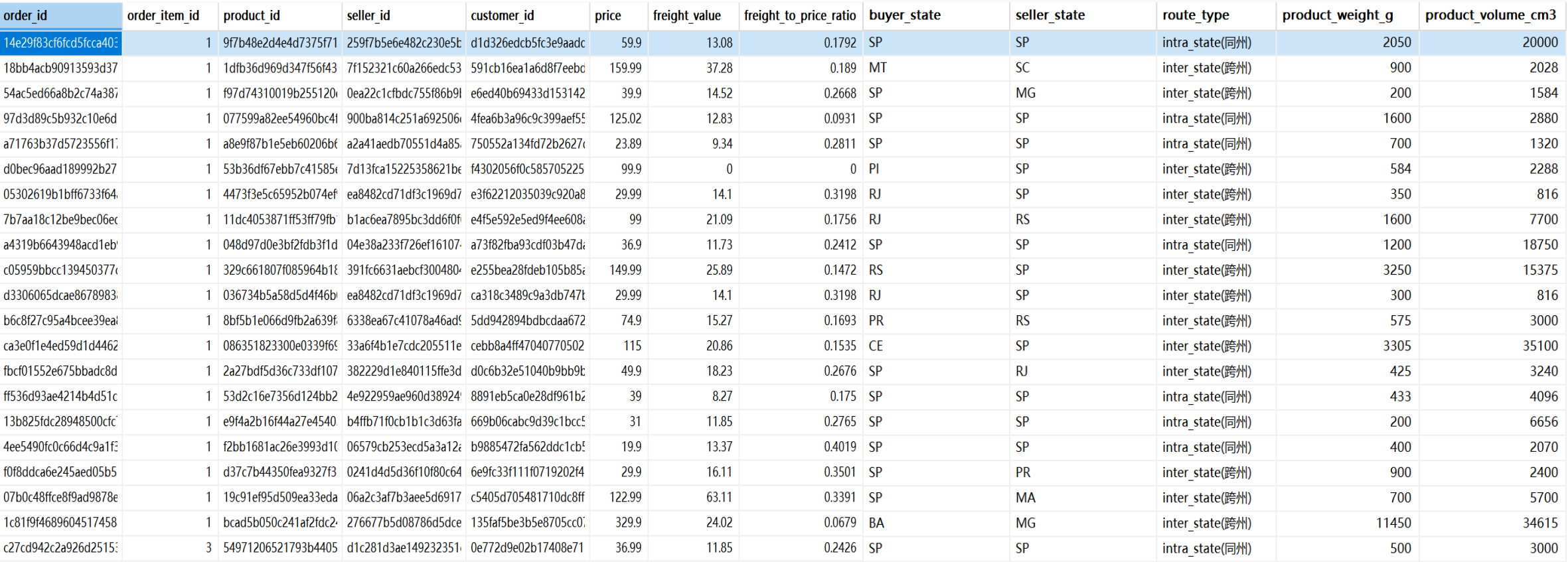Viewport: 1568px width, 562px height.
Task: Select order_id cell starting d0bec96aad189992b27
Action: (61, 169)
